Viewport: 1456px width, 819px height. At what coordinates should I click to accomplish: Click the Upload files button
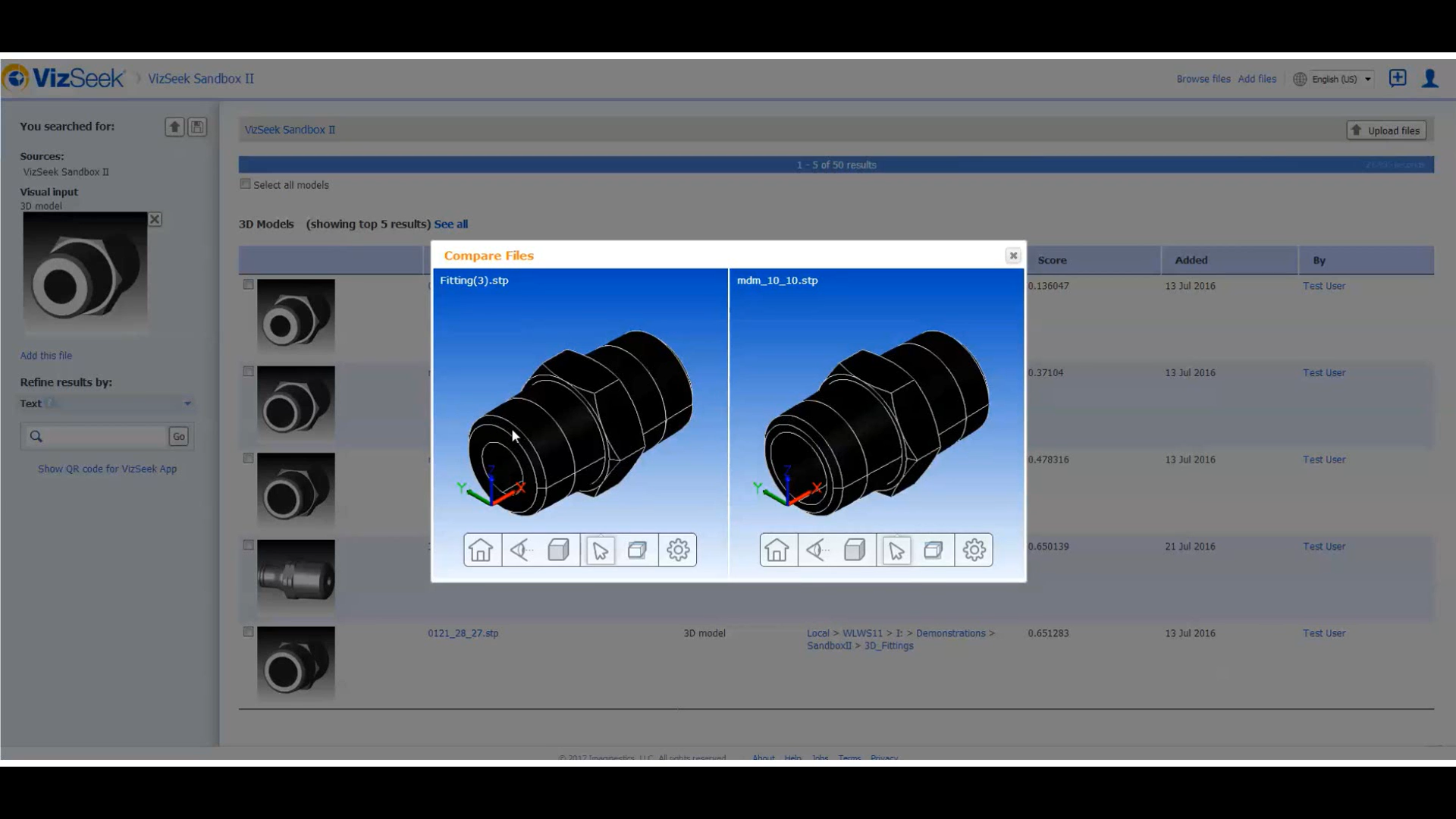pos(1386,130)
